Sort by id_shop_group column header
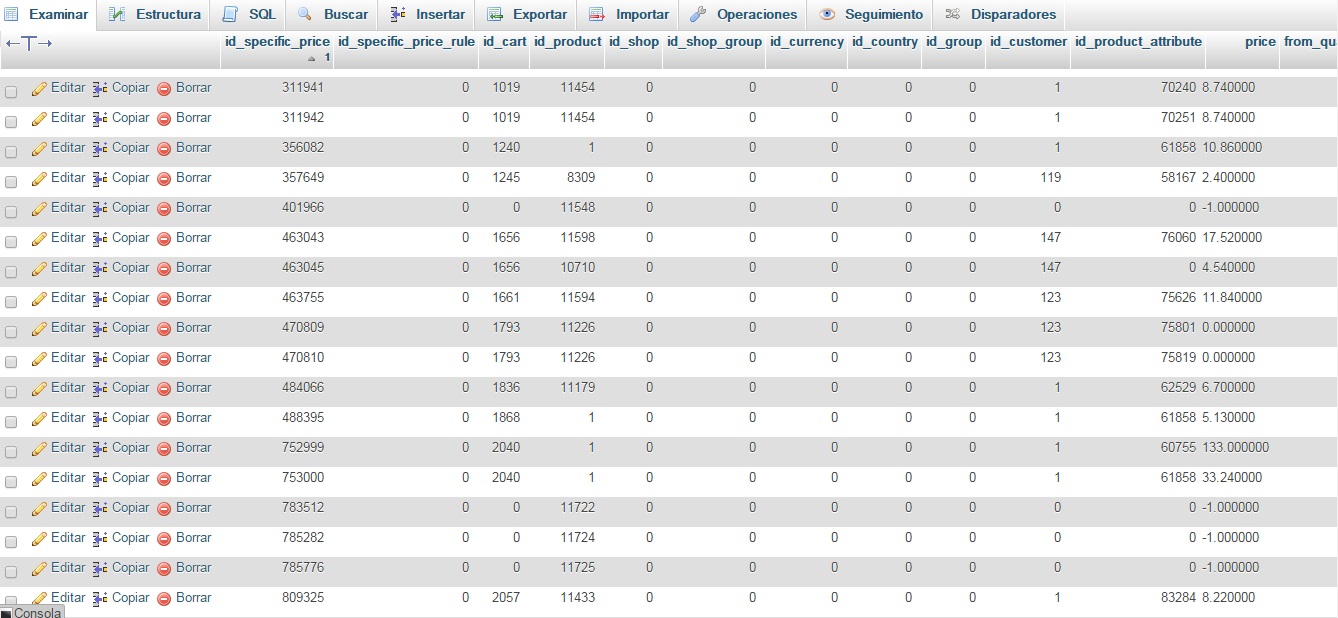The image size is (1338, 618). point(714,42)
